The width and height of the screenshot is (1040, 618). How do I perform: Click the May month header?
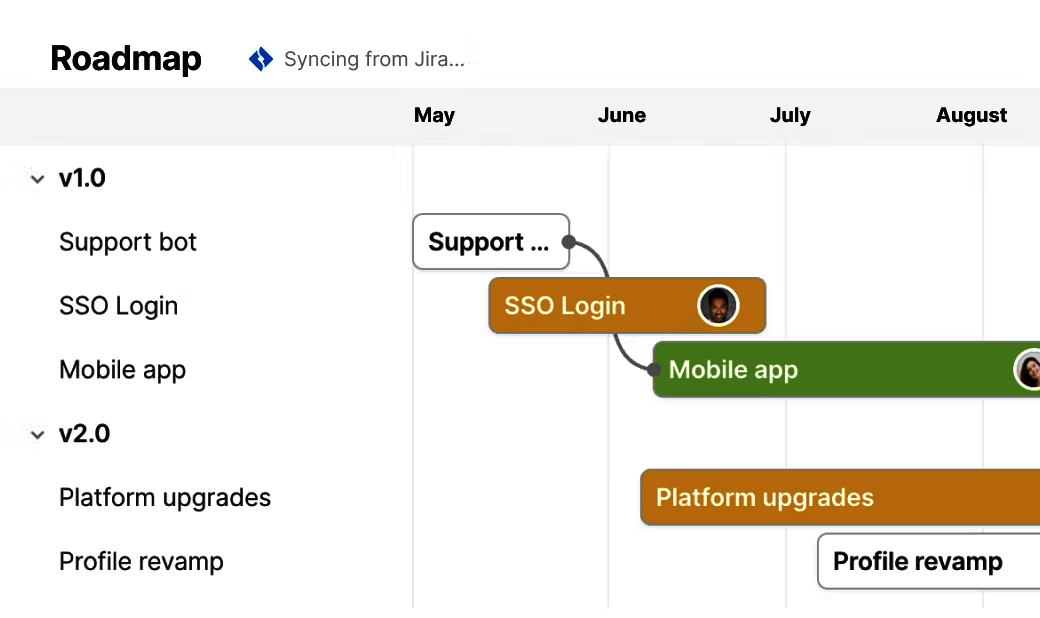[x=434, y=115]
